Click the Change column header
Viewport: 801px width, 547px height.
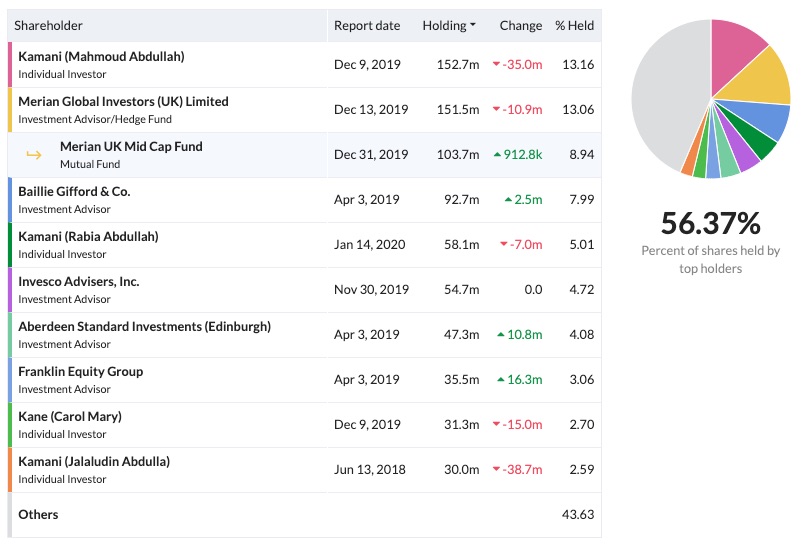click(x=521, y=26)
